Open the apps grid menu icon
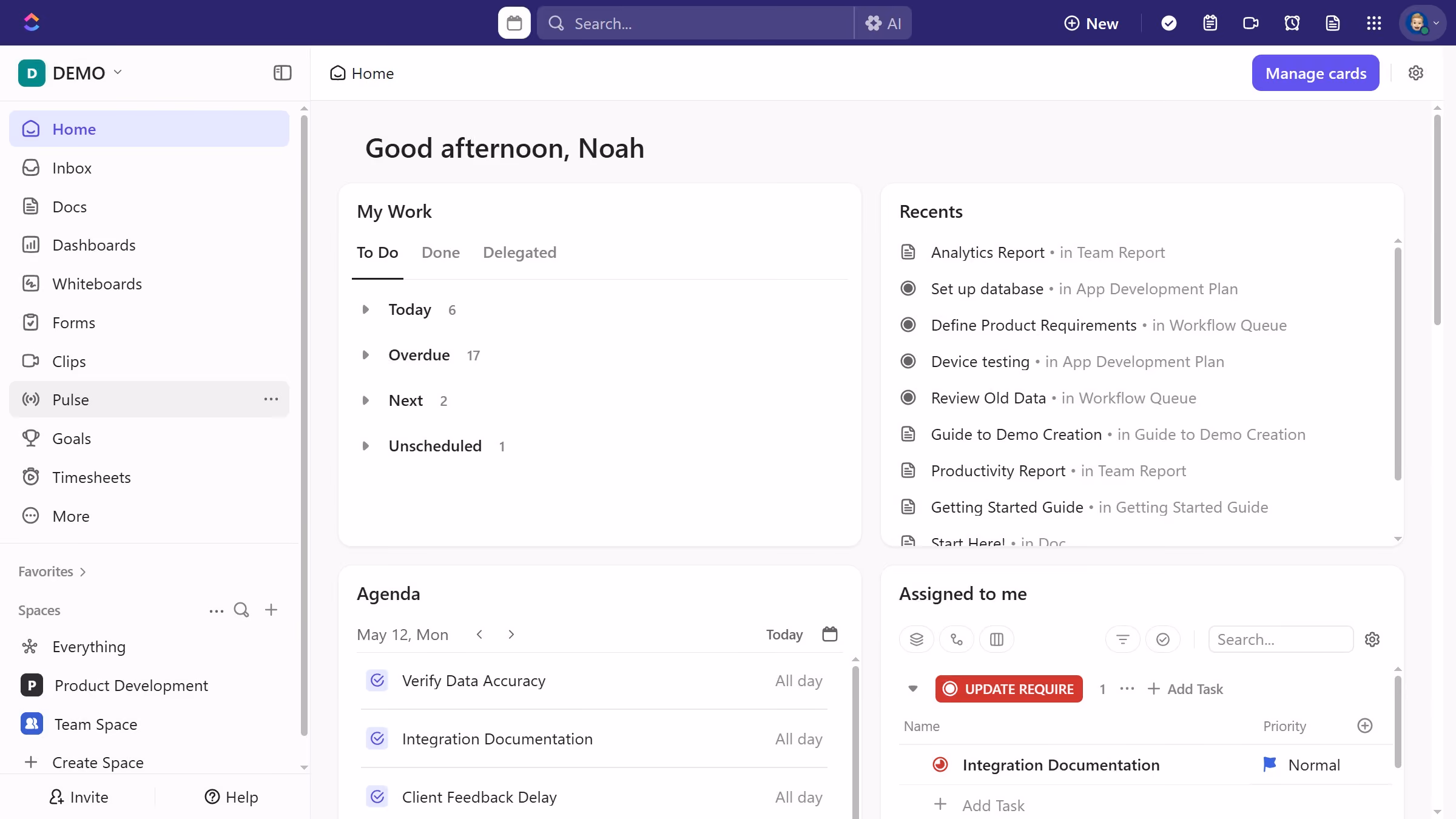The width and height of the screenshot is (1456, 819). 1373,23
